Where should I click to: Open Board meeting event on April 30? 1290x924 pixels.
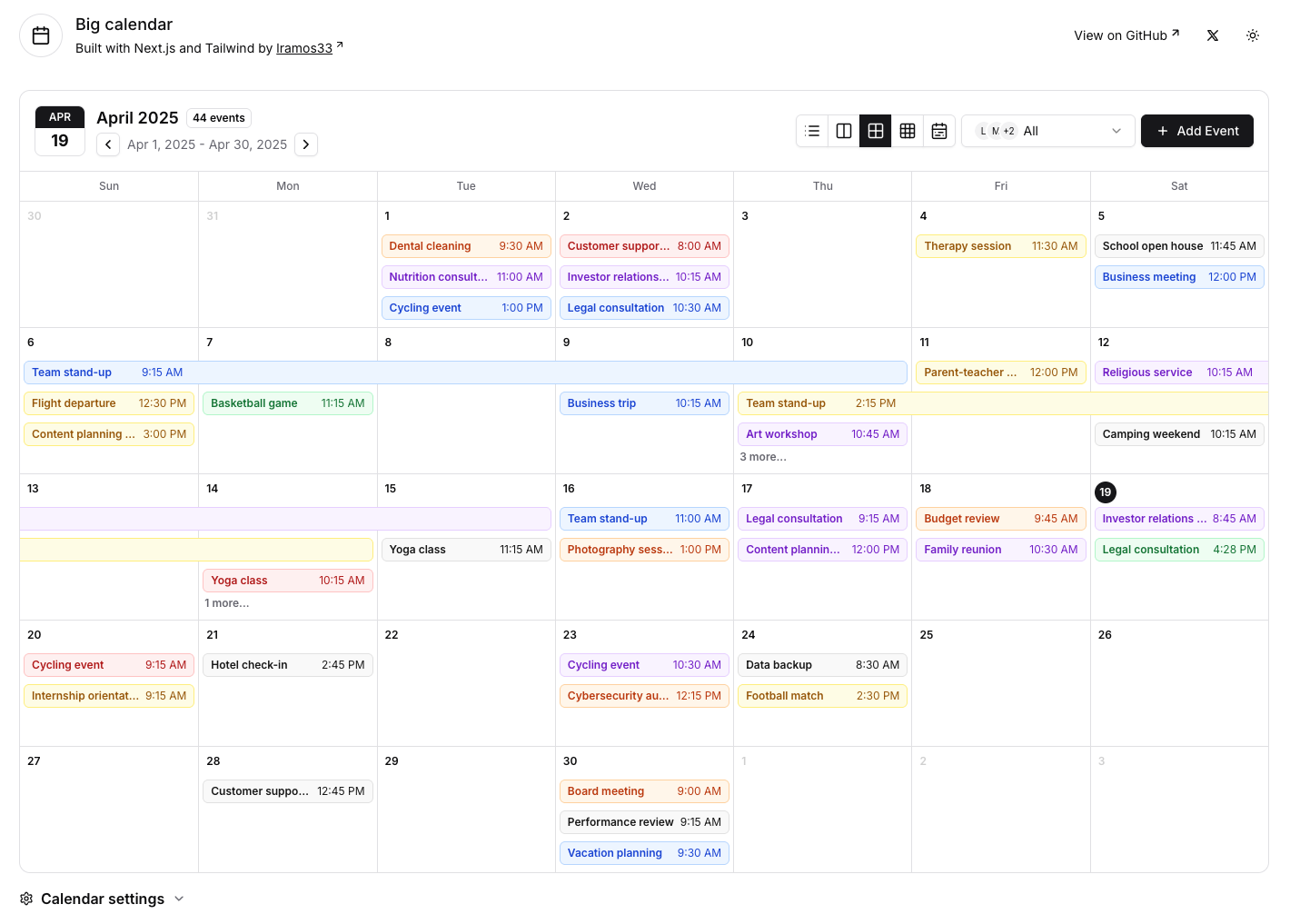644,791
